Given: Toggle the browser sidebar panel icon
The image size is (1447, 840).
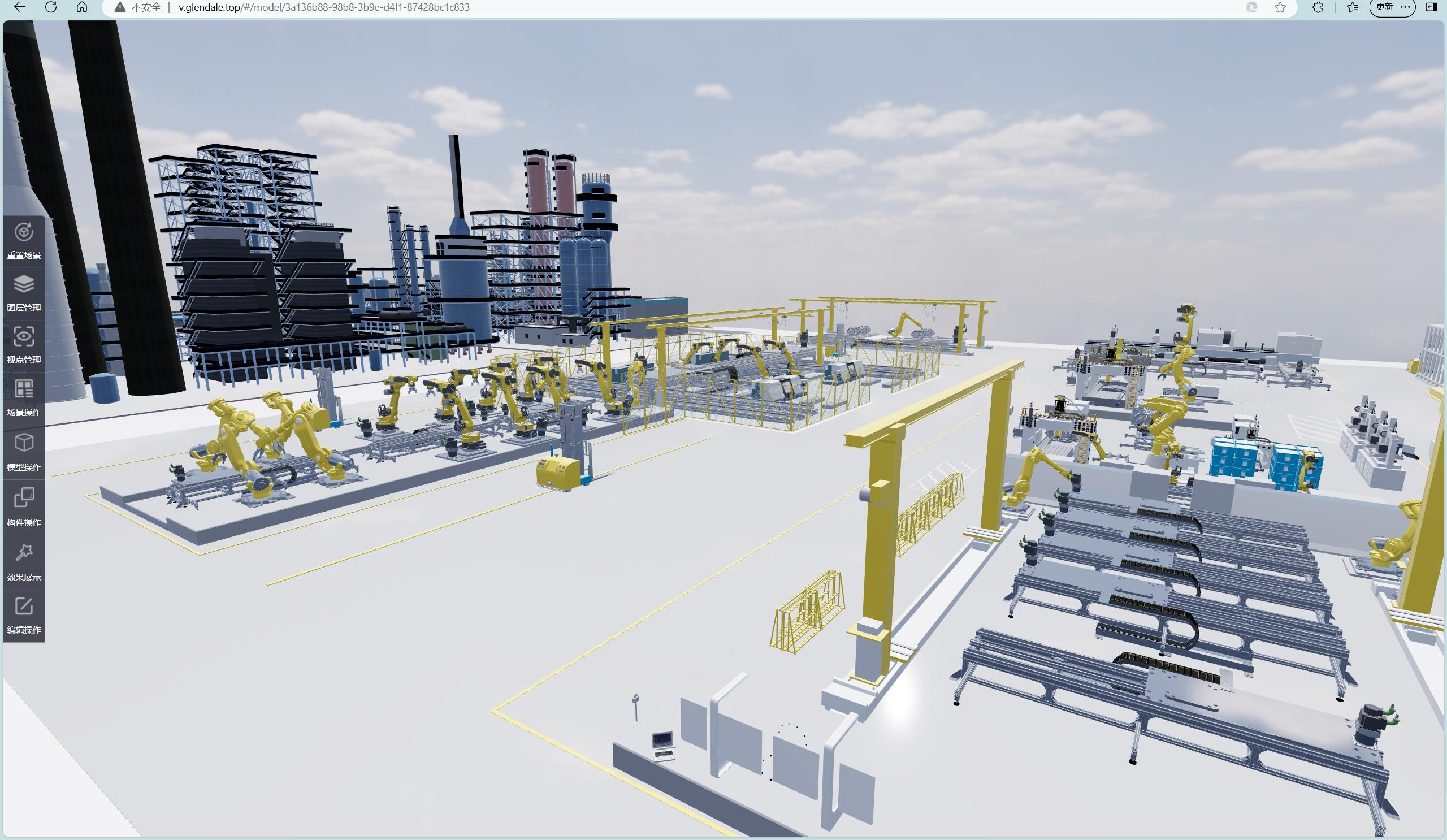Looking at the screenshot, I should point(1431,7).
